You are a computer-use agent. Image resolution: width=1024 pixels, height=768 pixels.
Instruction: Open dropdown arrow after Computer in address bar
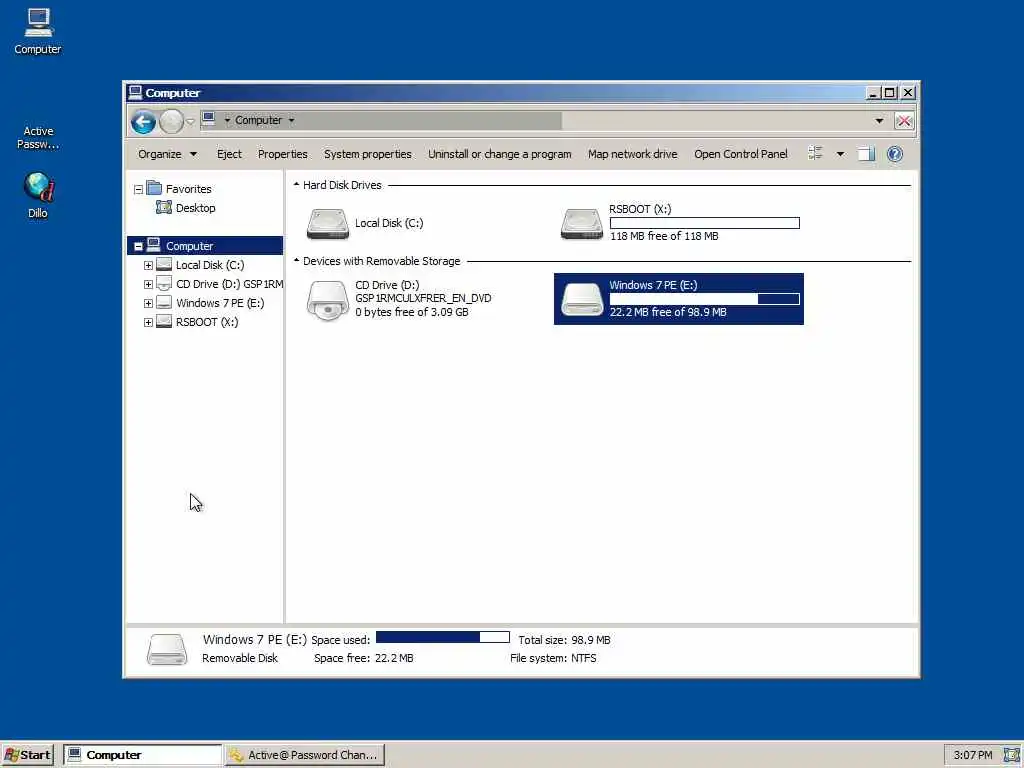[x=291, y=120]
